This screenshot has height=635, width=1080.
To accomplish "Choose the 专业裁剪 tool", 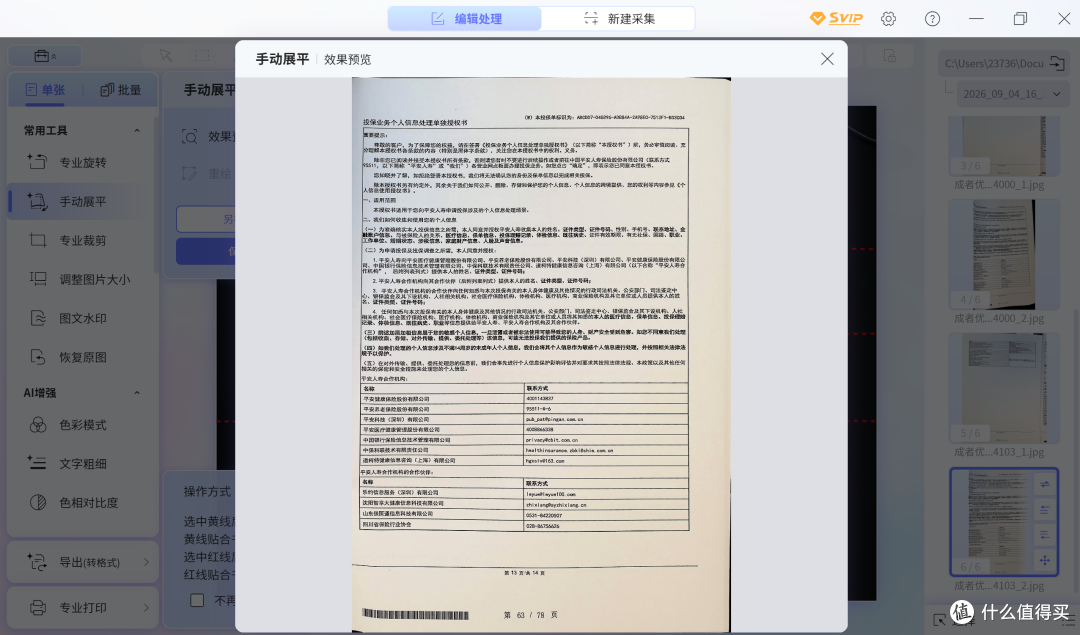I will 82,240.
